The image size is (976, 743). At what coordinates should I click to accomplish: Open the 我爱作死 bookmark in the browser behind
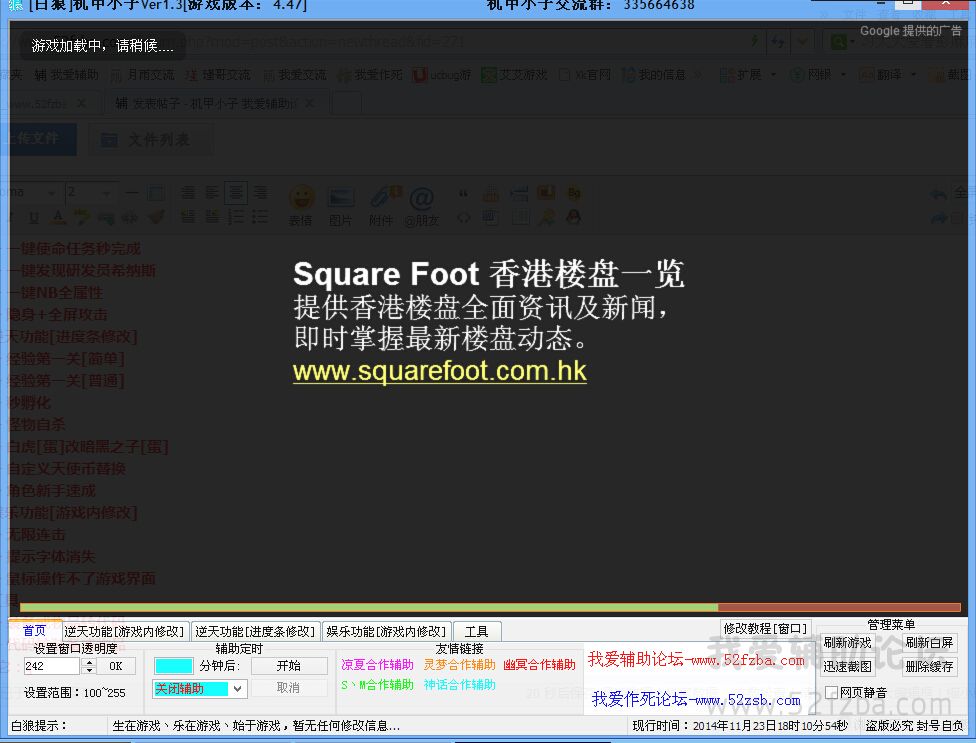[370, 75]
